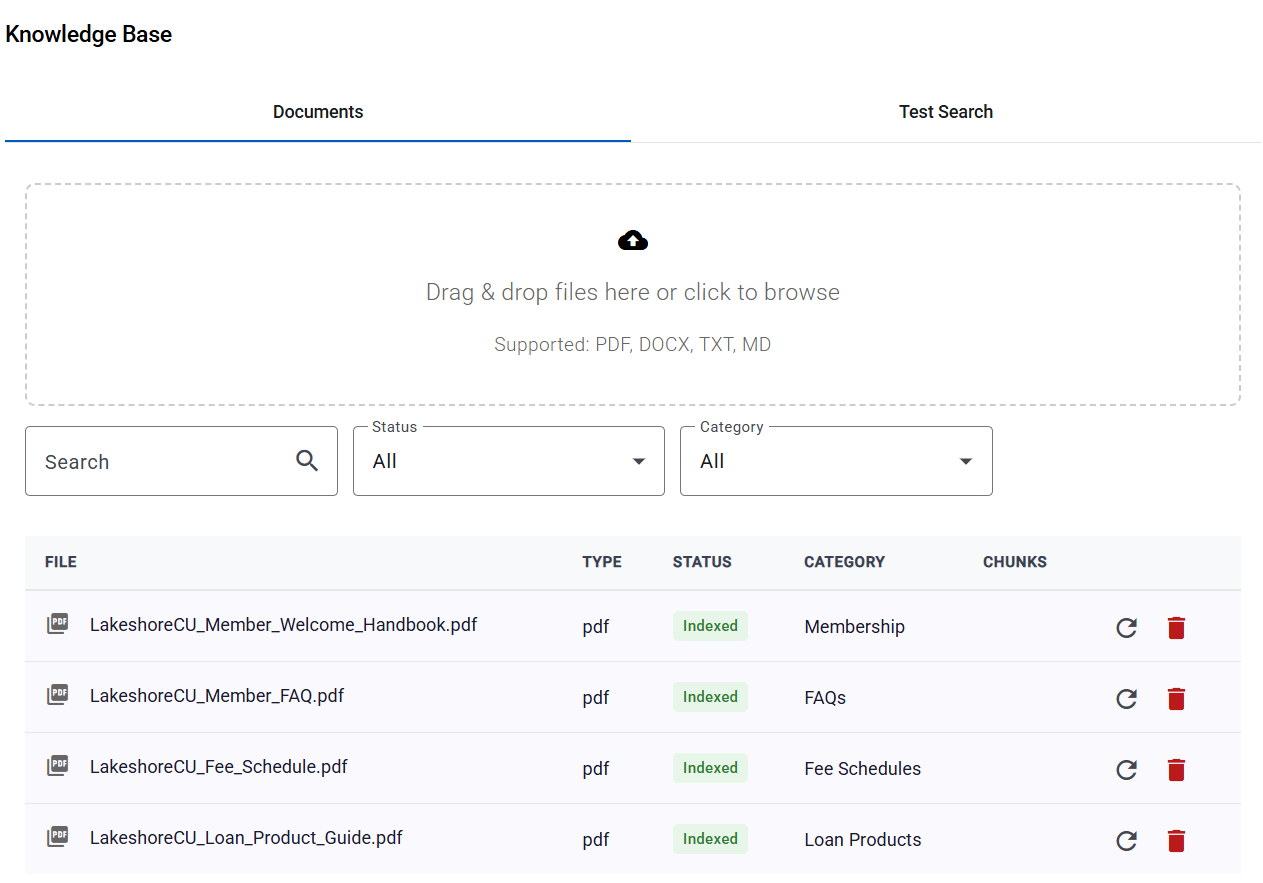Click Indexed badge in Loan_Product_Guide row

point(710,839)
